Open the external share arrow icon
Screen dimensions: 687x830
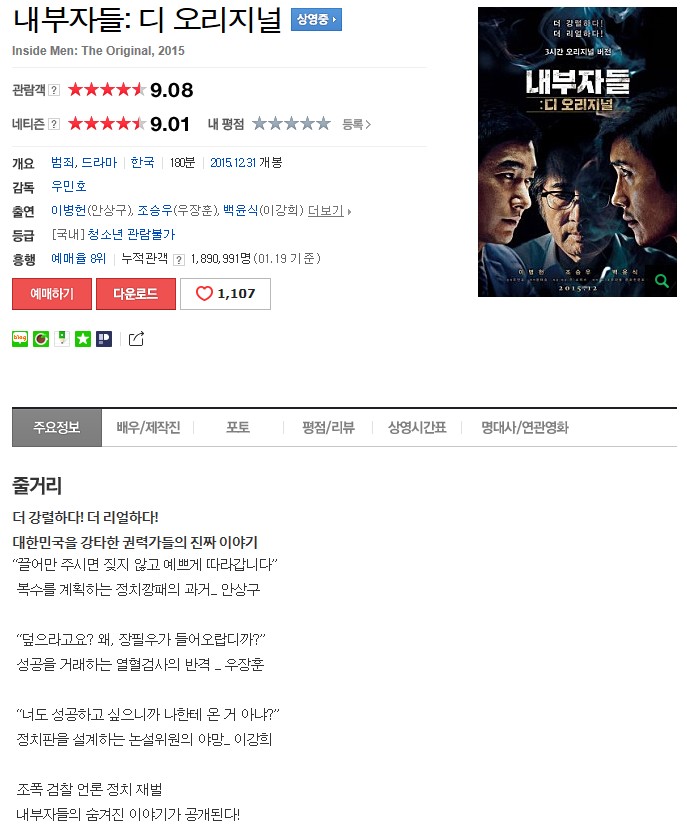[136, 339]
